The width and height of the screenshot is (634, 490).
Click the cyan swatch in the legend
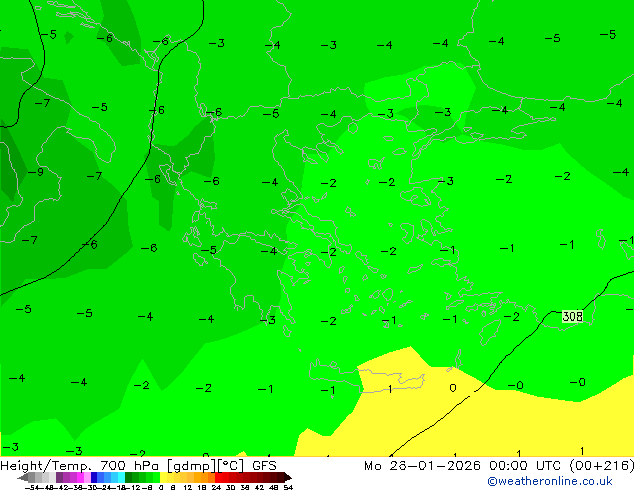coord(121,477)
